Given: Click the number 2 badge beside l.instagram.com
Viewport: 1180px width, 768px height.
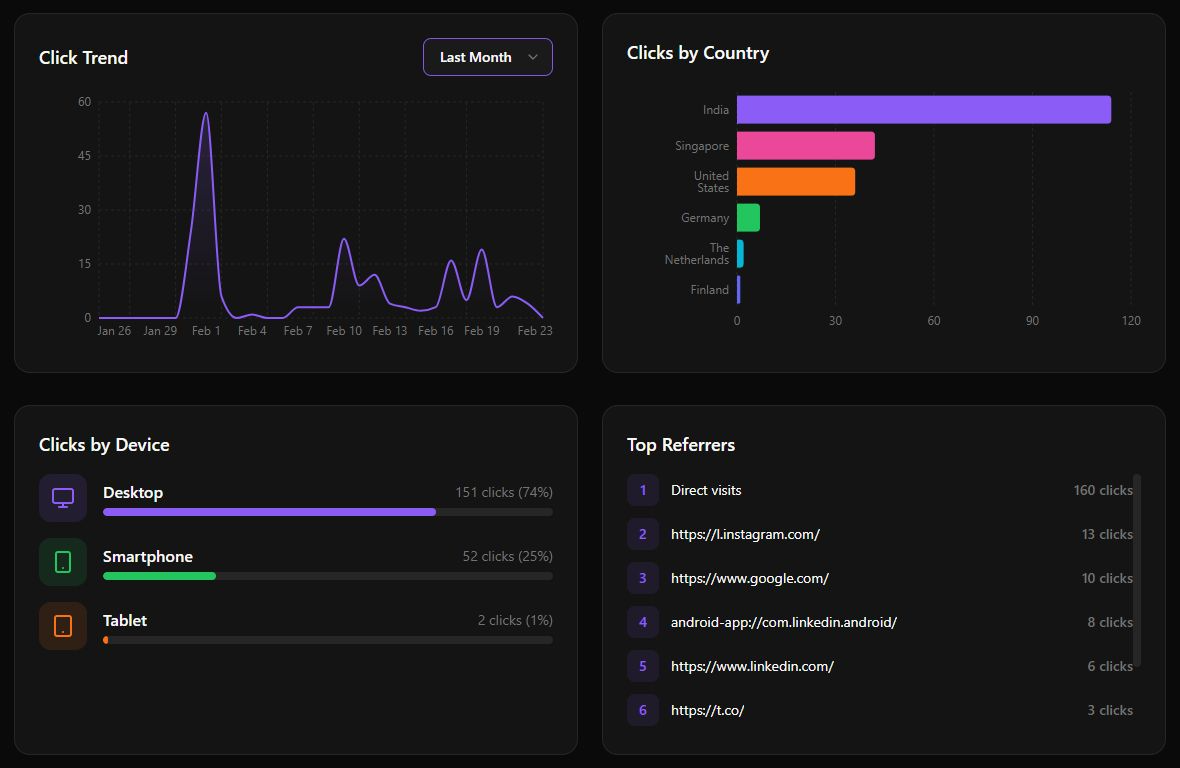Looking at the screenshot, I should (642, 534).
